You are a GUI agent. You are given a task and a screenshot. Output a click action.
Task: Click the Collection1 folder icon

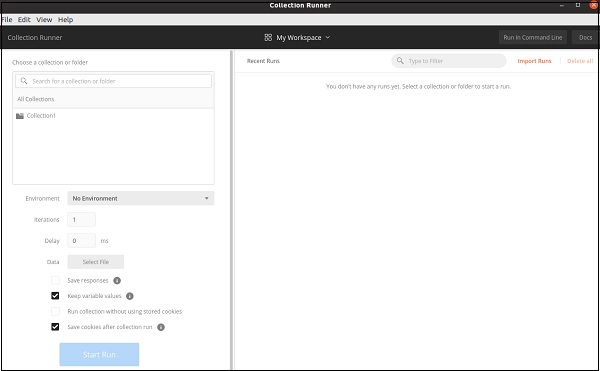coord(20,116)
